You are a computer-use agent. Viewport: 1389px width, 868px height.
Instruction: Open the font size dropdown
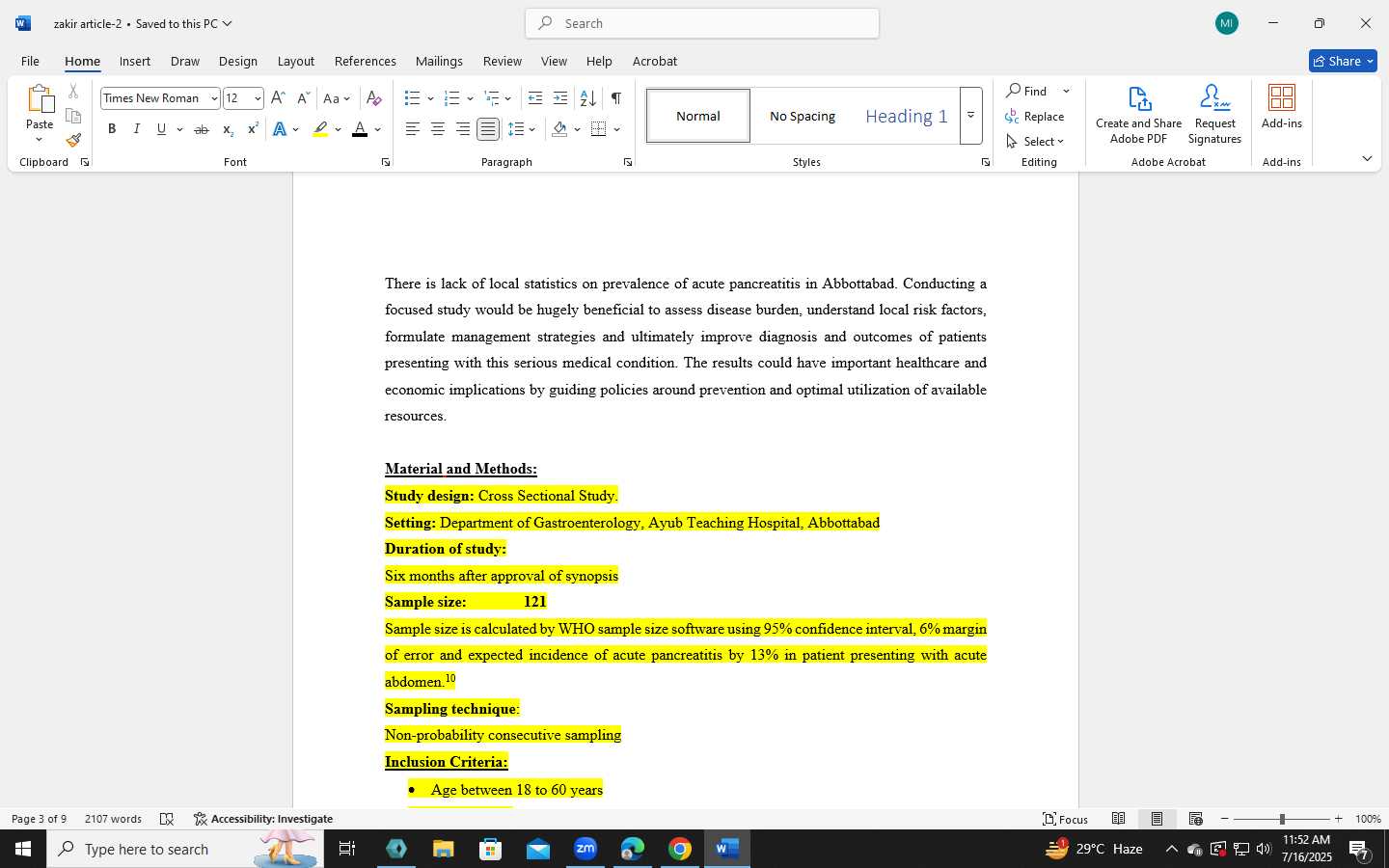coord(258,98)
